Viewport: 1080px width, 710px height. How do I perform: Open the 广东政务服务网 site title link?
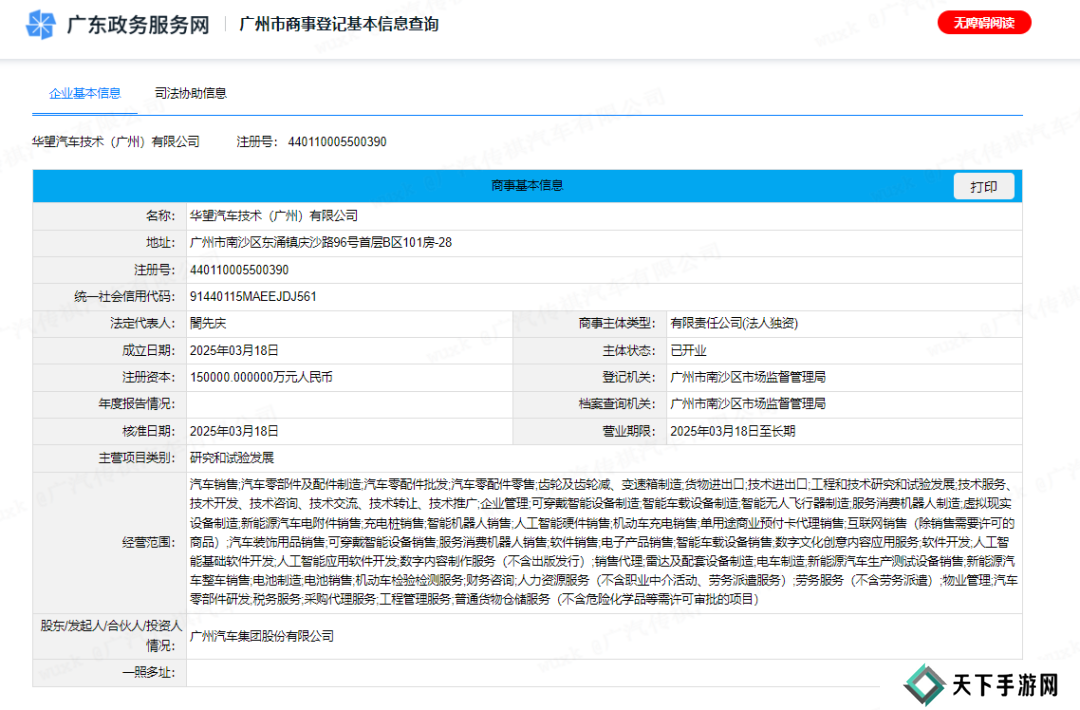tap(138, 25)
